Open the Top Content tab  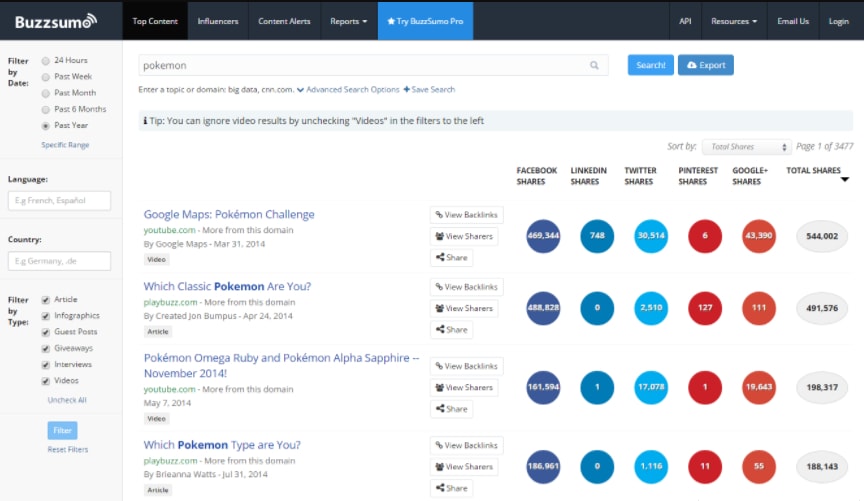(155, 21)
